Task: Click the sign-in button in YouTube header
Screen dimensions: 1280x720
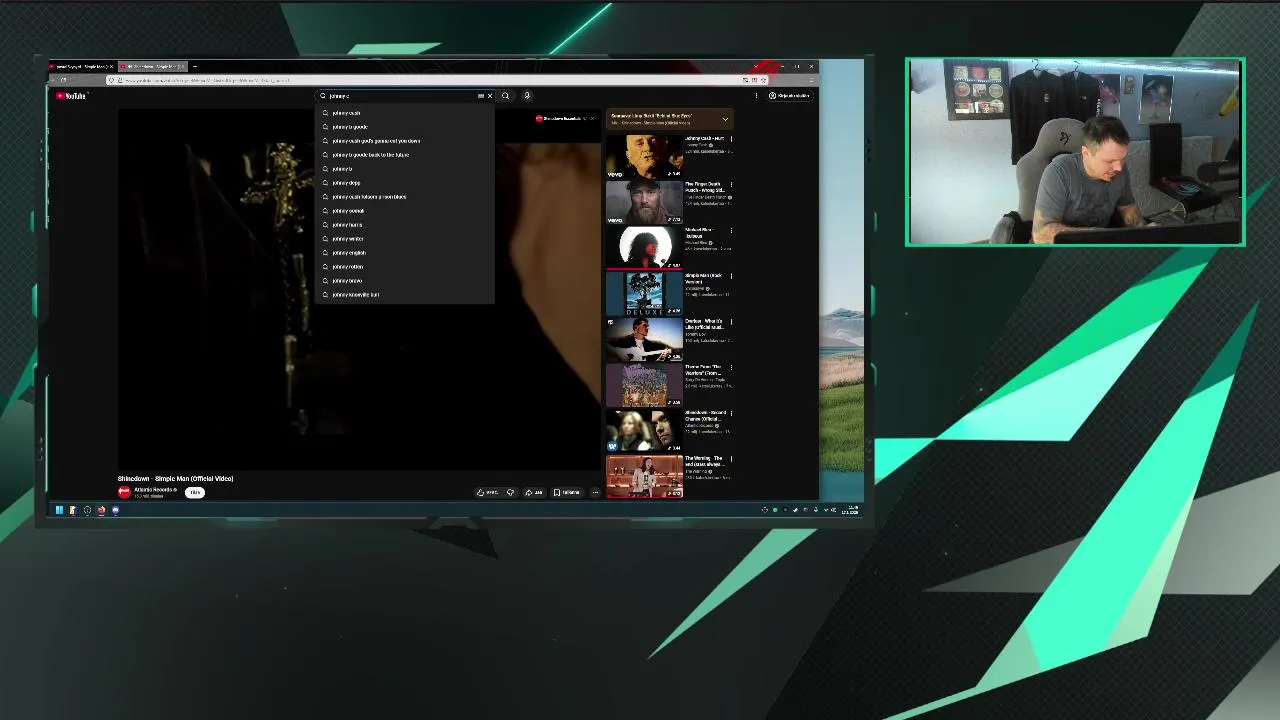Action: 789,96
